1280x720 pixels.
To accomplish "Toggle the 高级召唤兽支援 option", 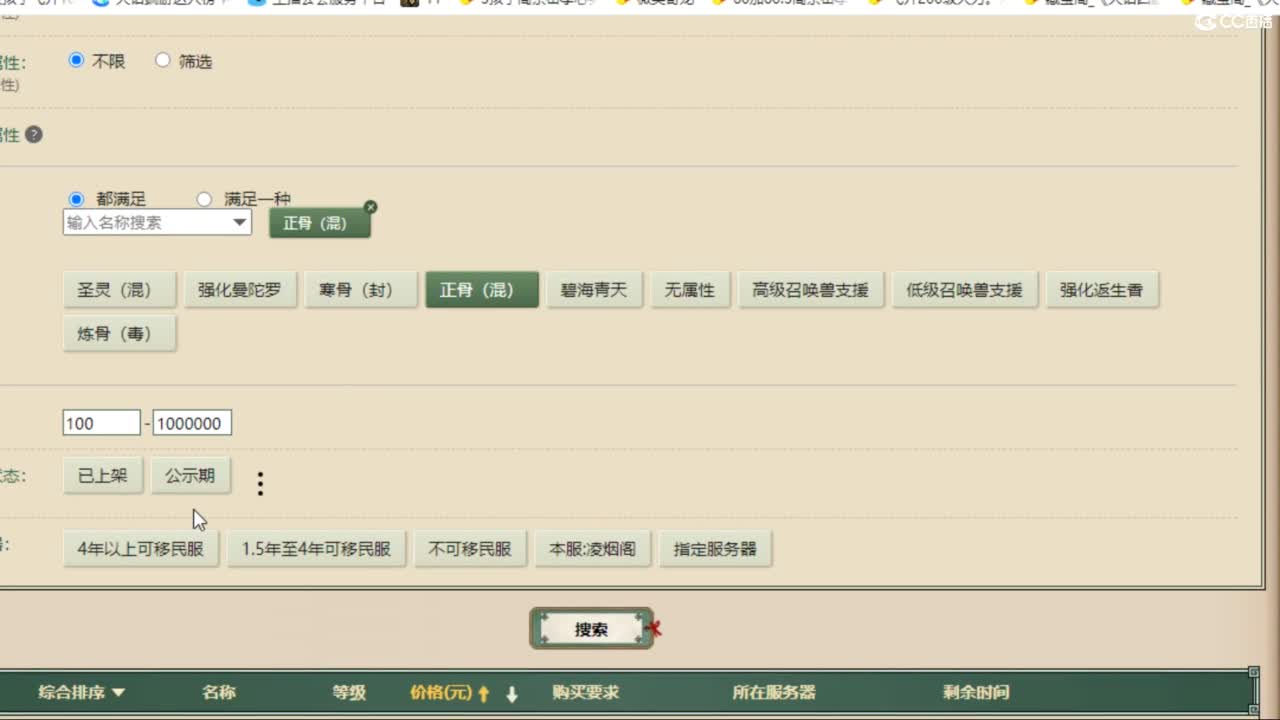I will click(811, 290).
